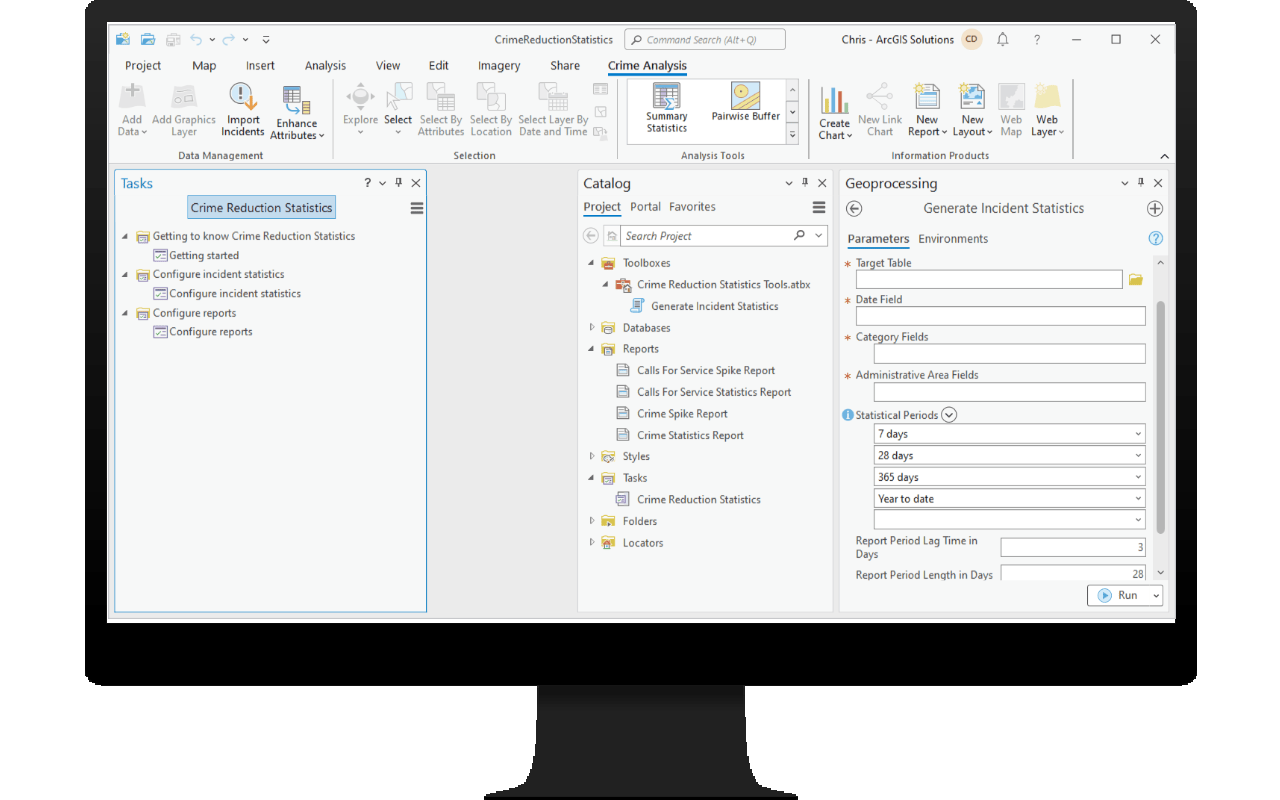Screen dimensions: 1280x800
Task: Click the New Link Chart icon
Action: [x=880, y=97]
